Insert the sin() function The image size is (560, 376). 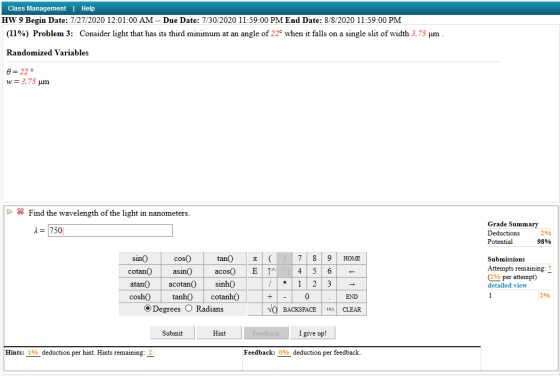(x=140, y=258)
